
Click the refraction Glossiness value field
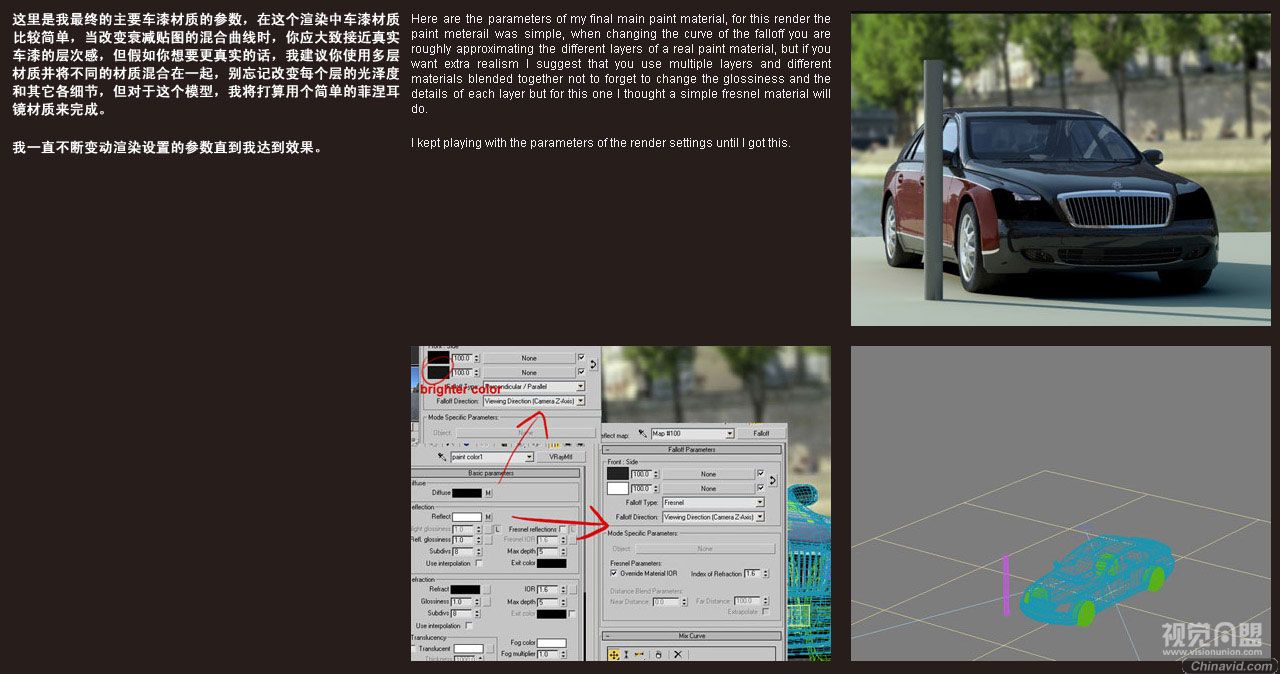click(461, 601)
